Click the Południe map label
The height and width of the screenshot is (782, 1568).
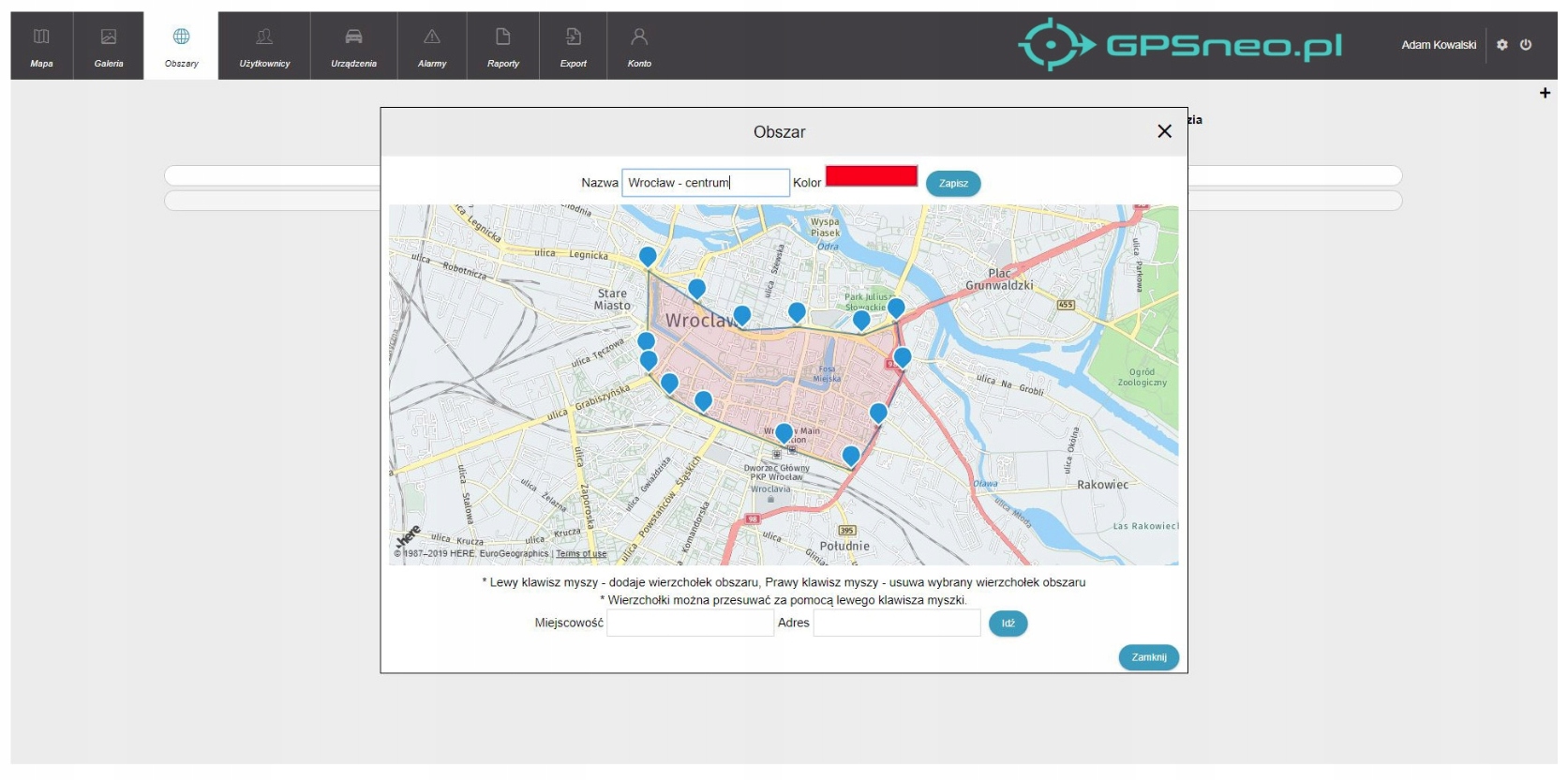844,546
